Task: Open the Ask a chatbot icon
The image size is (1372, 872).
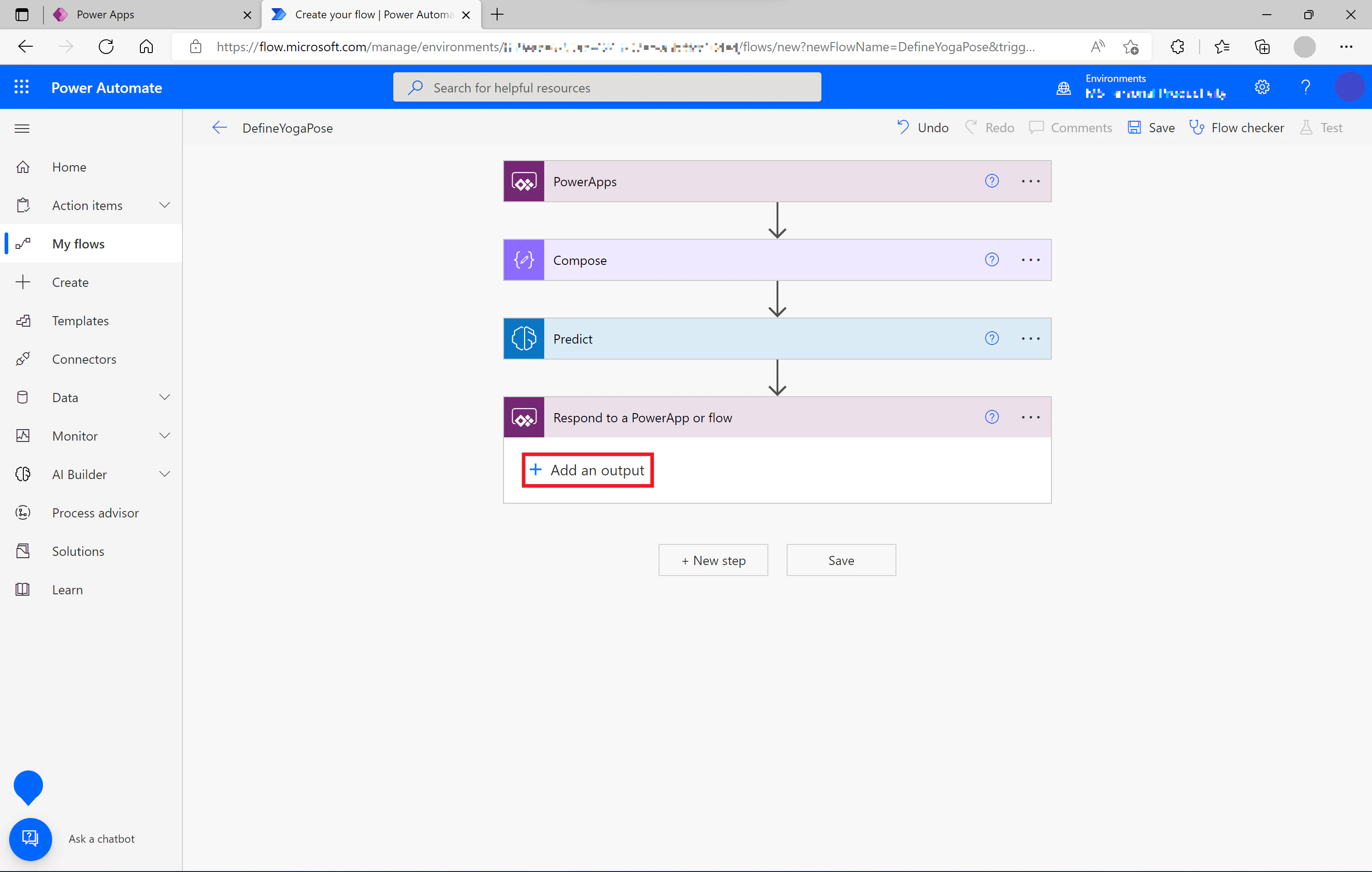Action: pyautogui.click(x=31, y=839)
